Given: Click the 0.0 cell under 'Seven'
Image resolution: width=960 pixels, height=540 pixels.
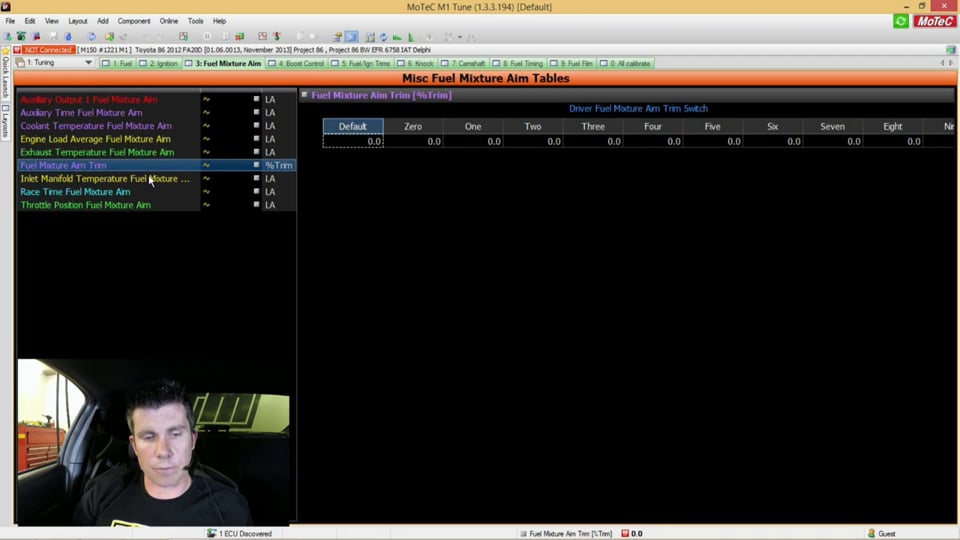Looking at the screenshot, I should pyautogui.click(x=833, y=141).
